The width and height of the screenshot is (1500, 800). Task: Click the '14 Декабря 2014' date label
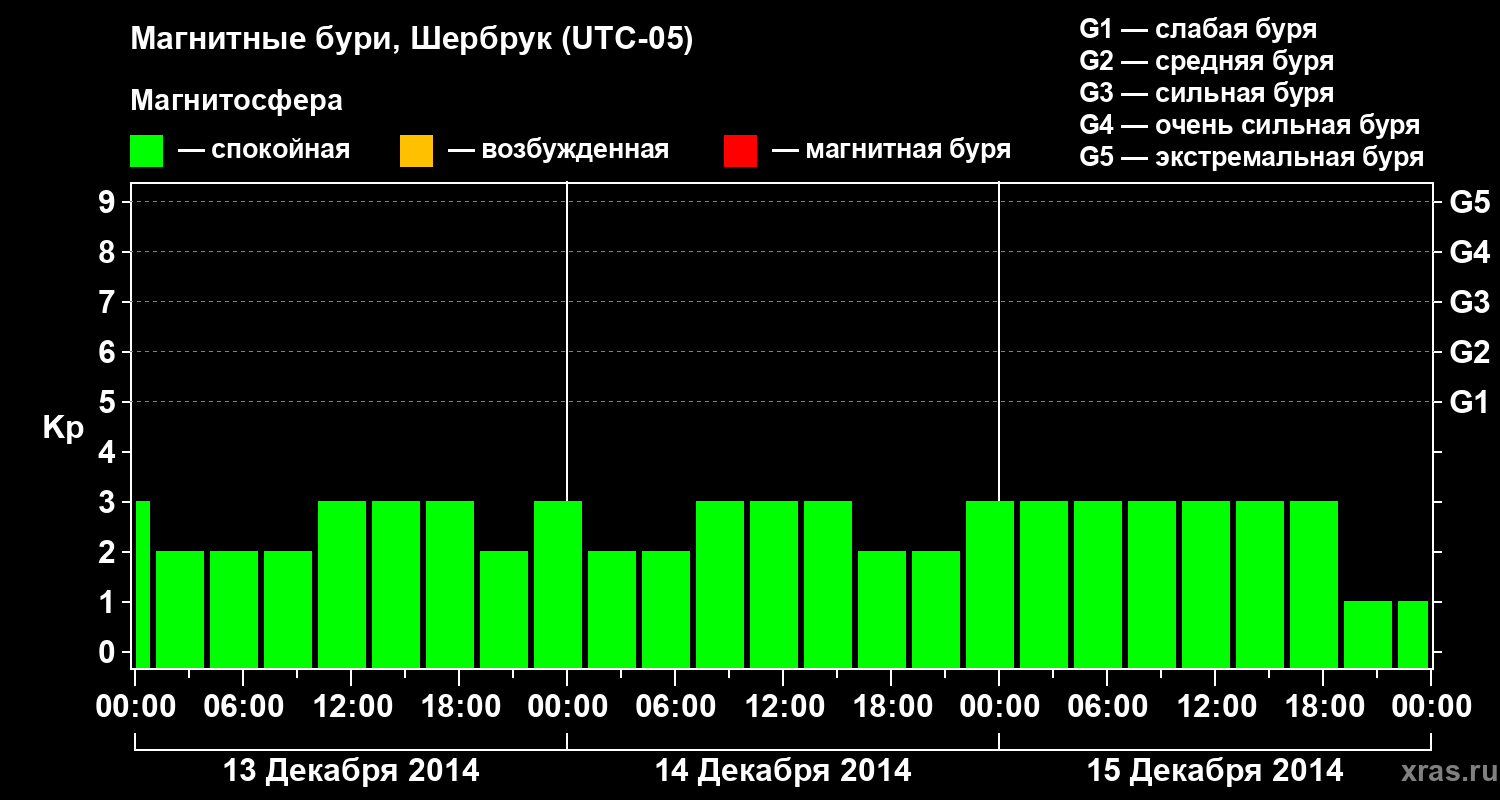[783, 771]
